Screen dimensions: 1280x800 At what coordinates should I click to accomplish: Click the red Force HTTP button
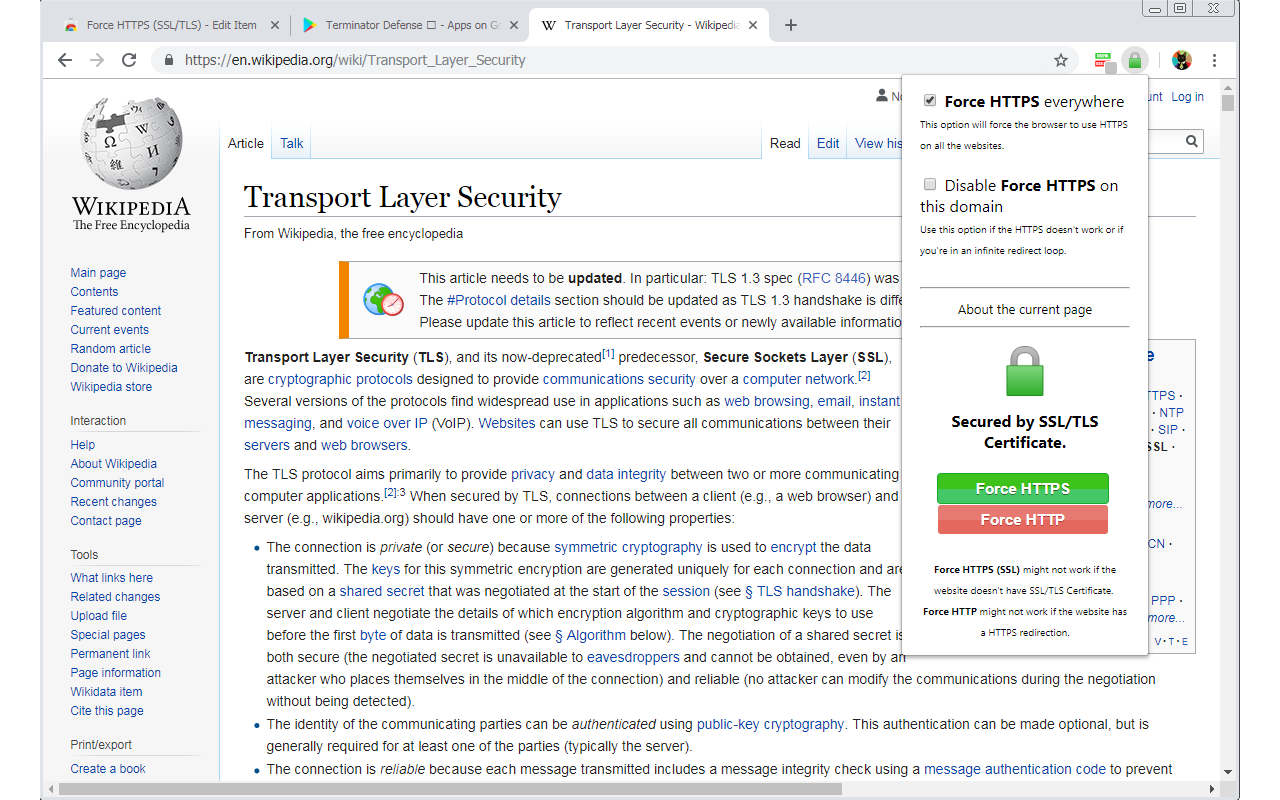coord(1022,519)
